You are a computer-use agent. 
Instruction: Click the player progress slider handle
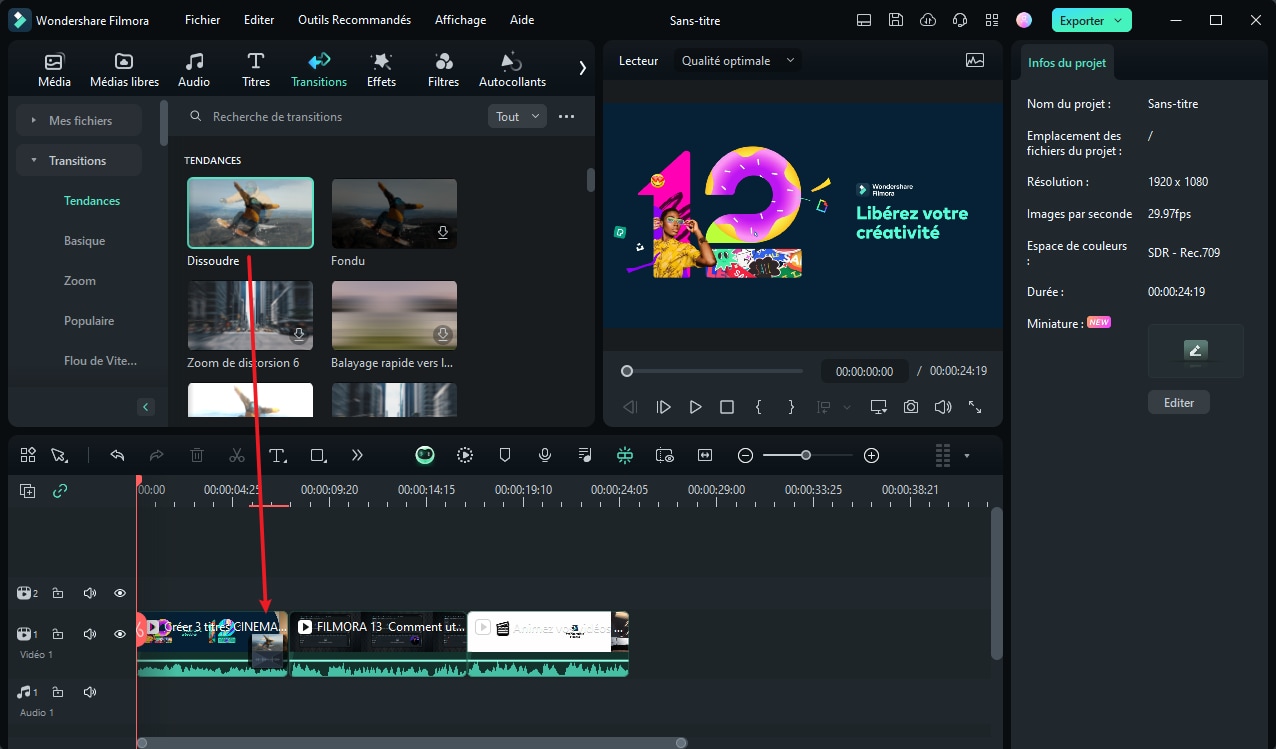tap(627, 371)
